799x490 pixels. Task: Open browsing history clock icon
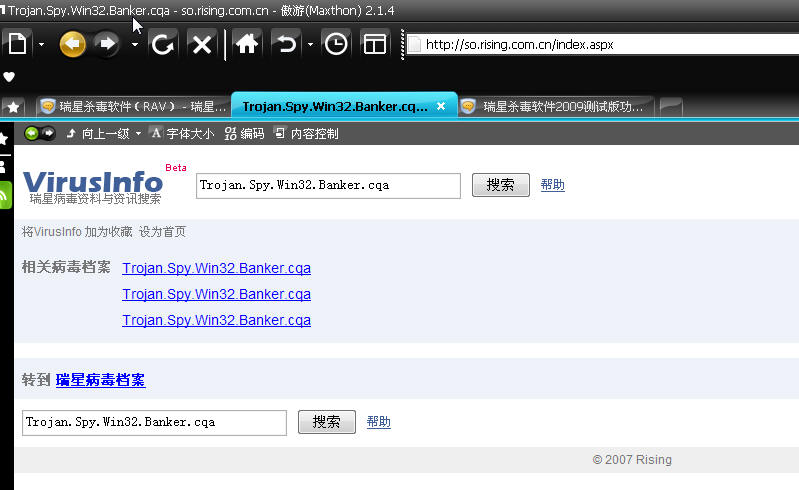[336, 44]
